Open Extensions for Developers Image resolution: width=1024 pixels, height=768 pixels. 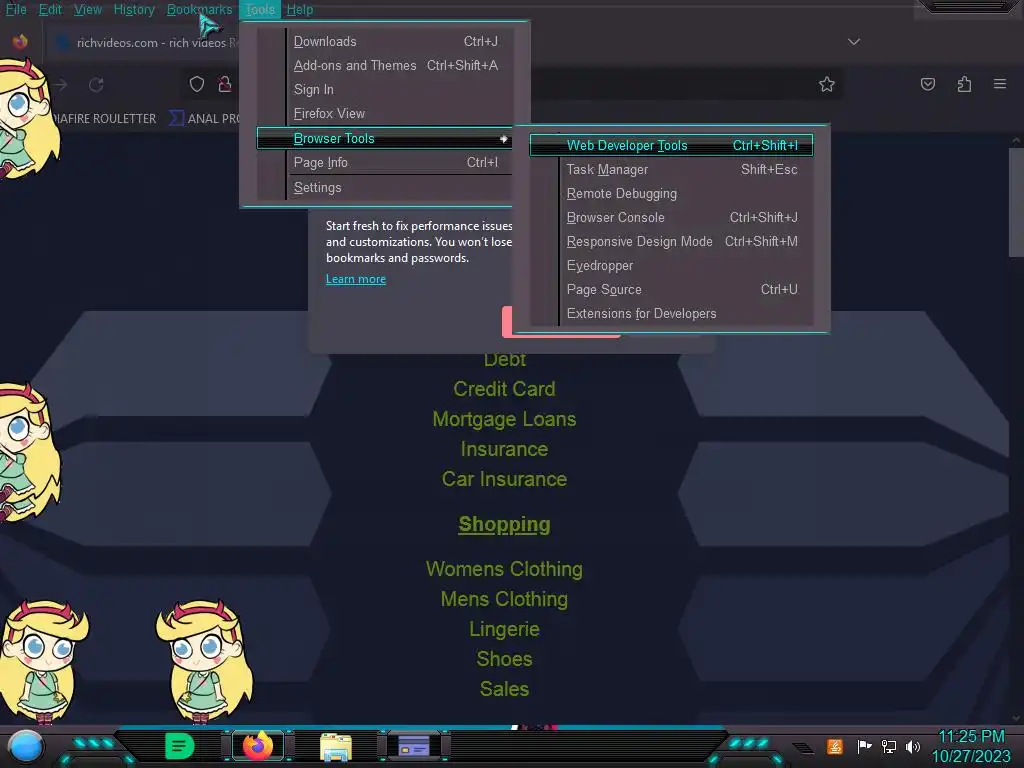[x=671, y=313]
